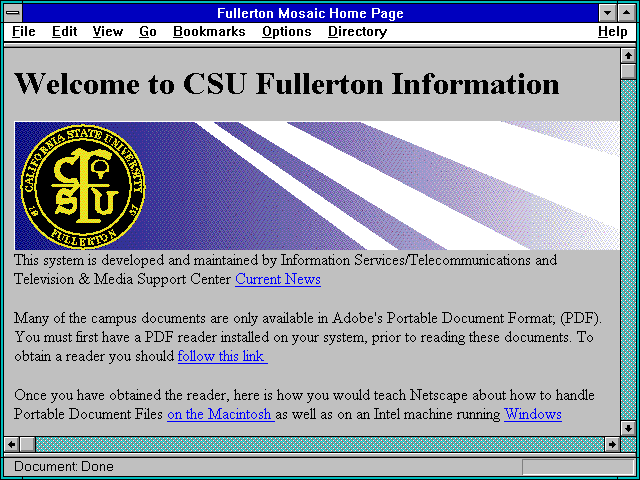
Task: Follow the Current News link
Action: [278, 279]
